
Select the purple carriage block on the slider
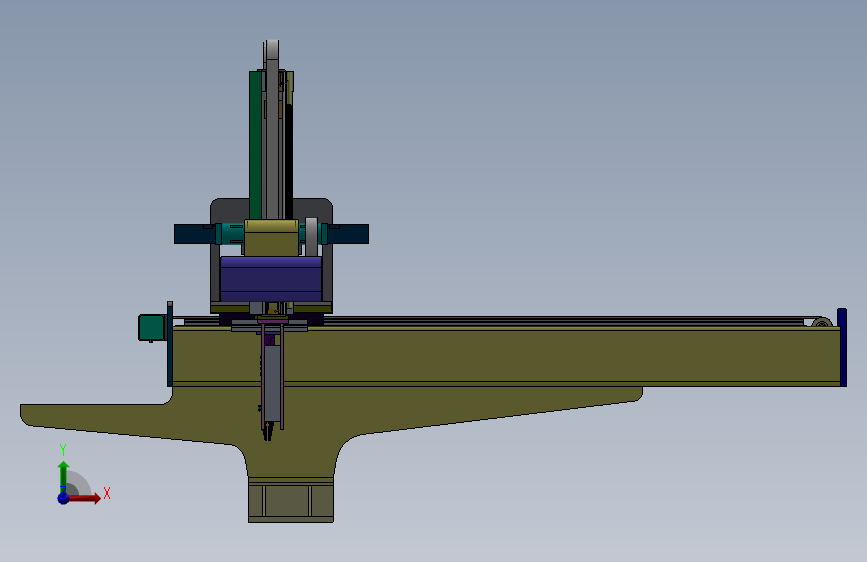click(x=271, y=279)
